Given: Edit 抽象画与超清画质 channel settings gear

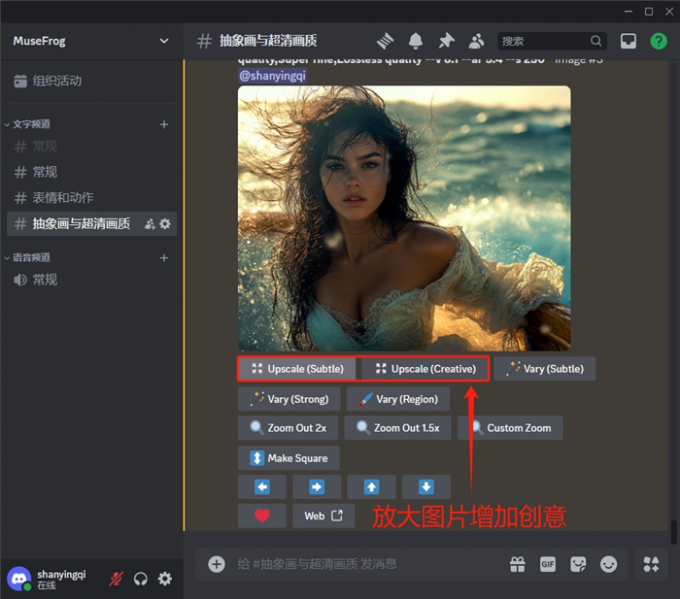Looking at the screenshot, I should point(165,224).
